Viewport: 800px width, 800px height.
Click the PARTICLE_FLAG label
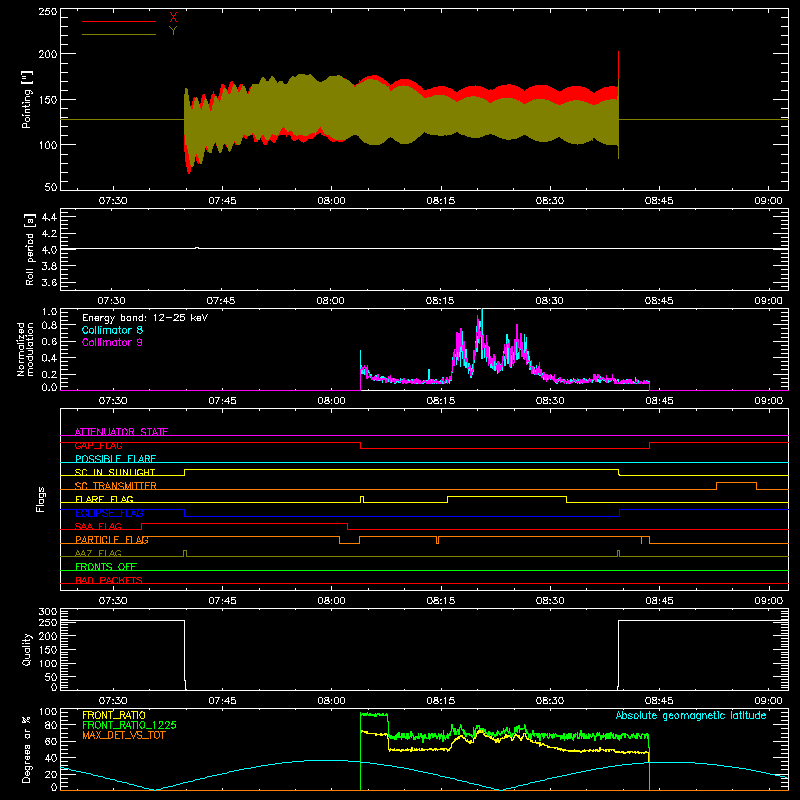coord(112,540)
